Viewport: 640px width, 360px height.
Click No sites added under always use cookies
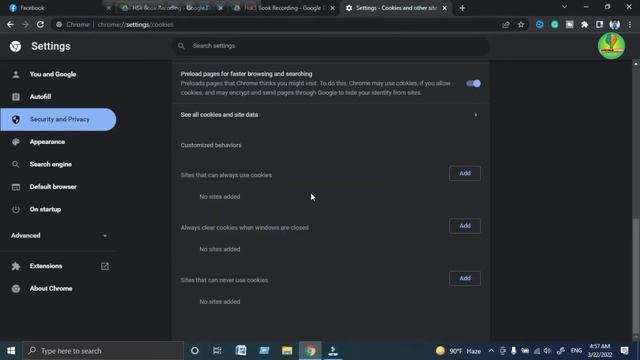pyautogui.click(x=220, y=197)
